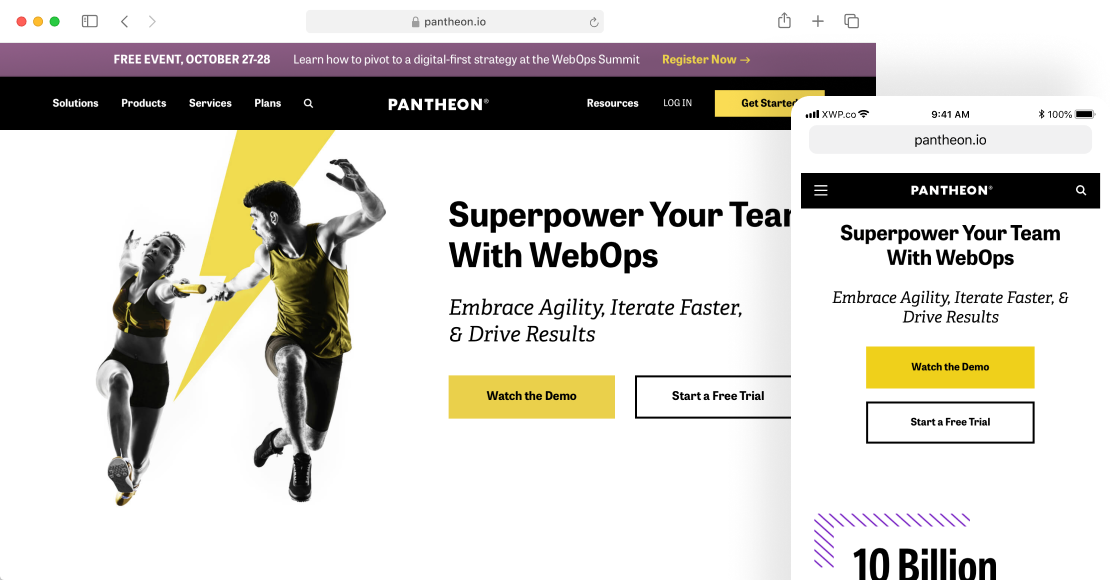Click the browser forward arrow
The height and width of the screenshot is (580, 1110).
click(151, 21)
